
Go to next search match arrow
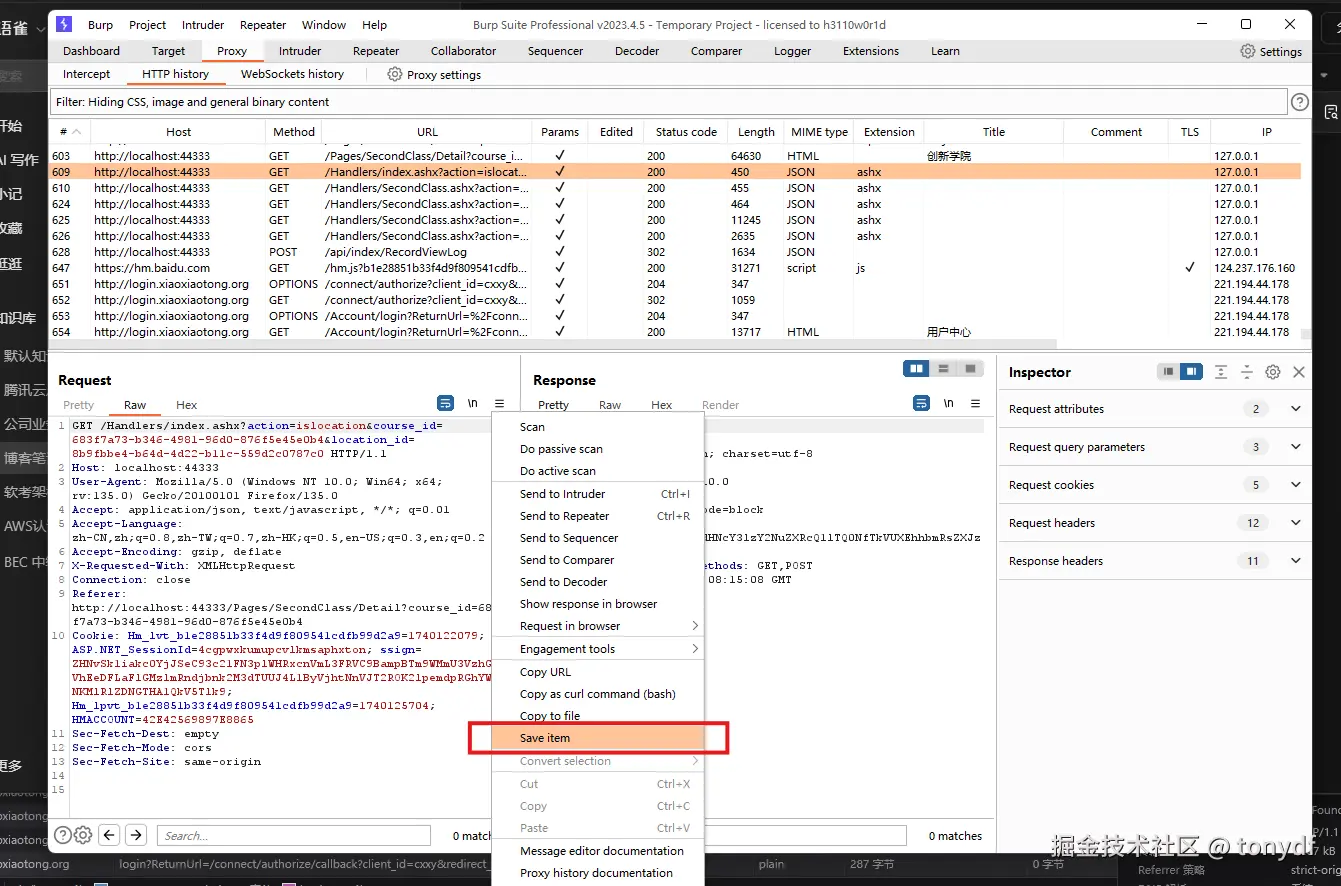pos(136,835)
